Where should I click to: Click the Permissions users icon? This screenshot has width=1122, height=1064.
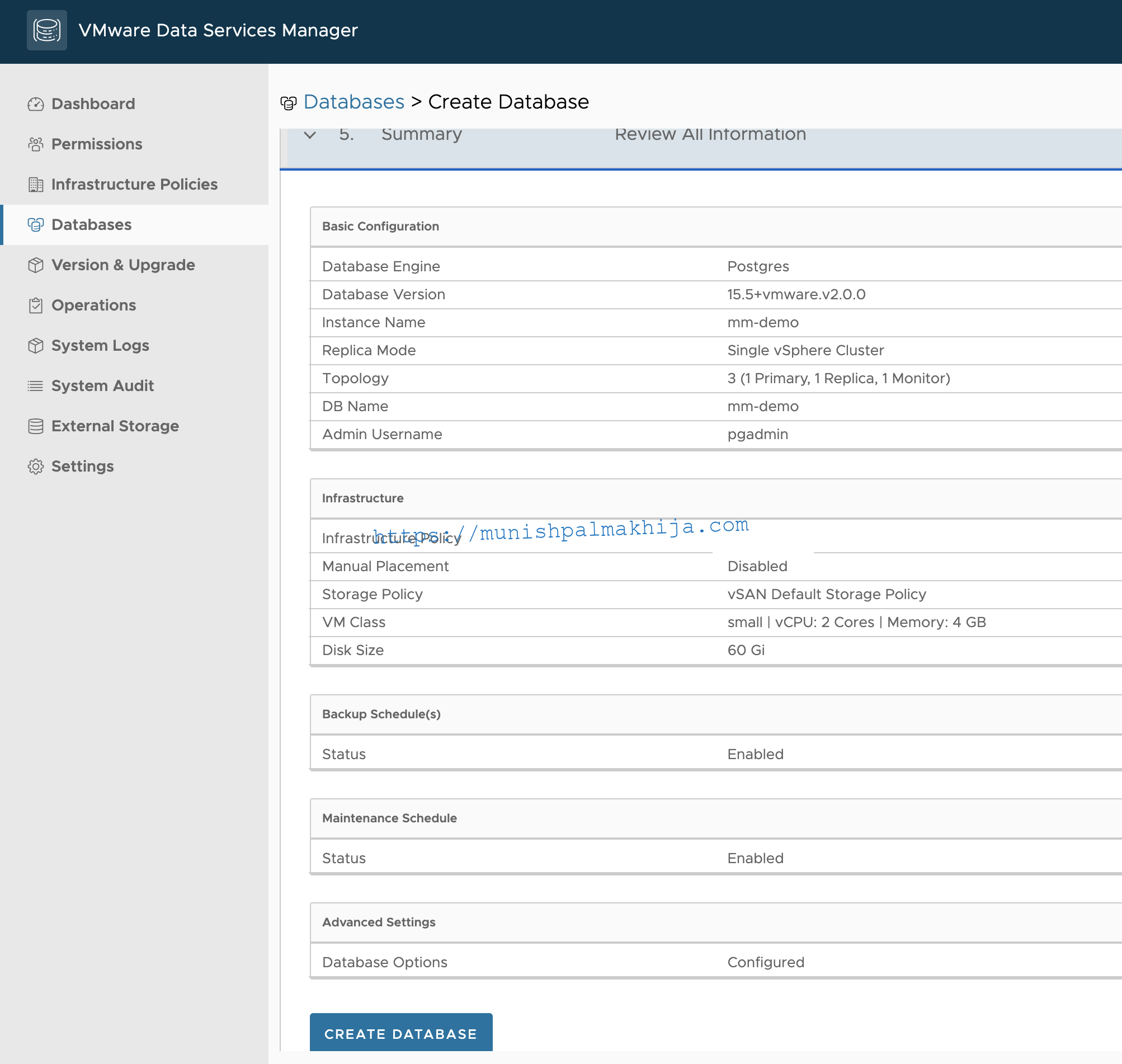[36, 145]
